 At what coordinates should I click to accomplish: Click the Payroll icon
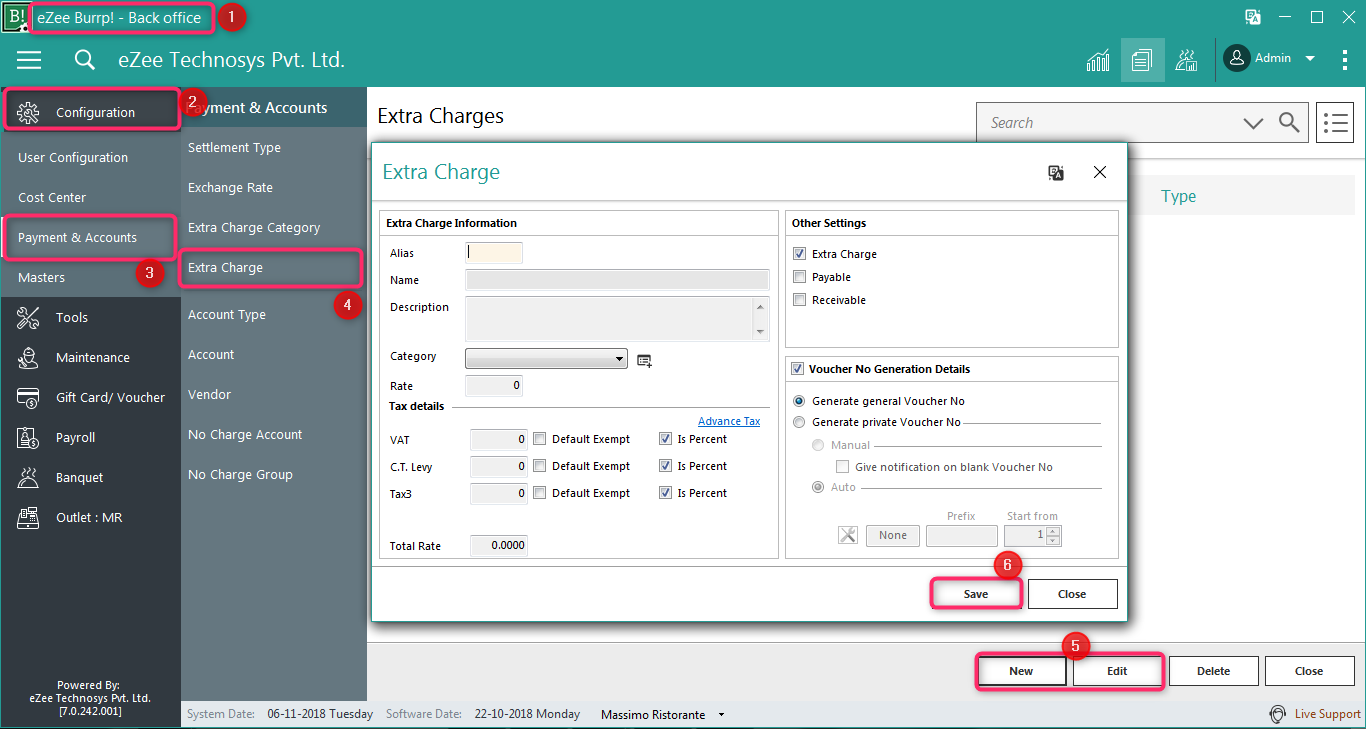28,438
